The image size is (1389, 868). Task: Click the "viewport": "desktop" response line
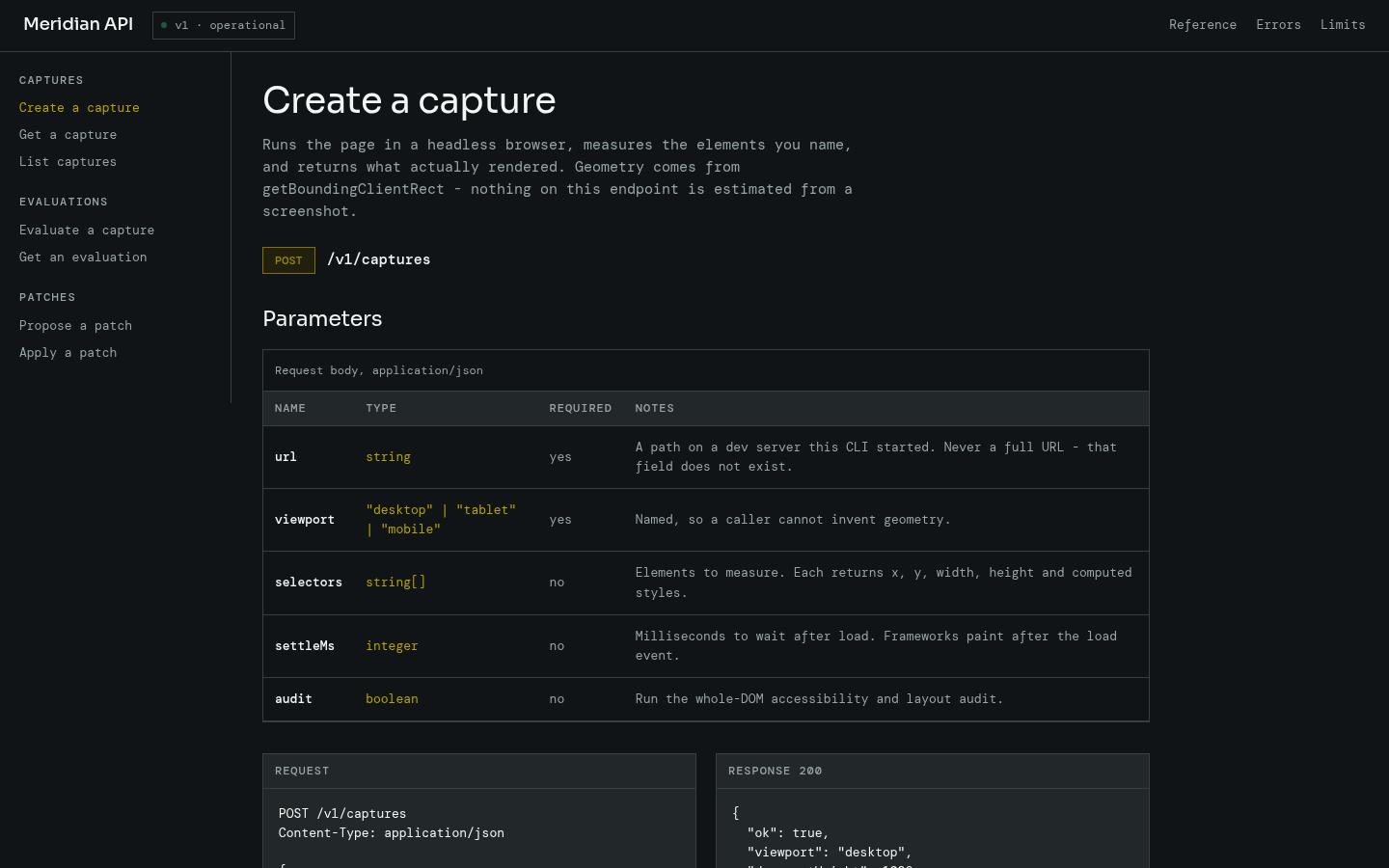click(x=830, y=853)
